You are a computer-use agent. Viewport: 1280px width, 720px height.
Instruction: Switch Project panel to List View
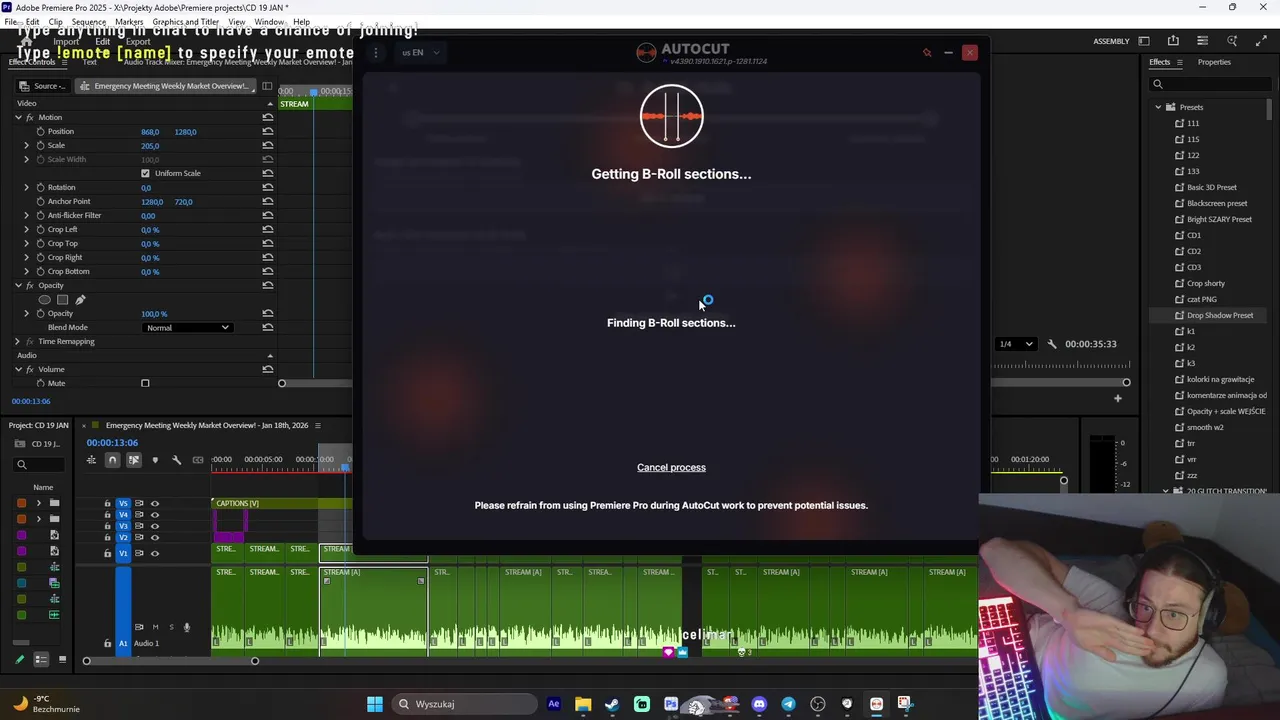point(41,660)
